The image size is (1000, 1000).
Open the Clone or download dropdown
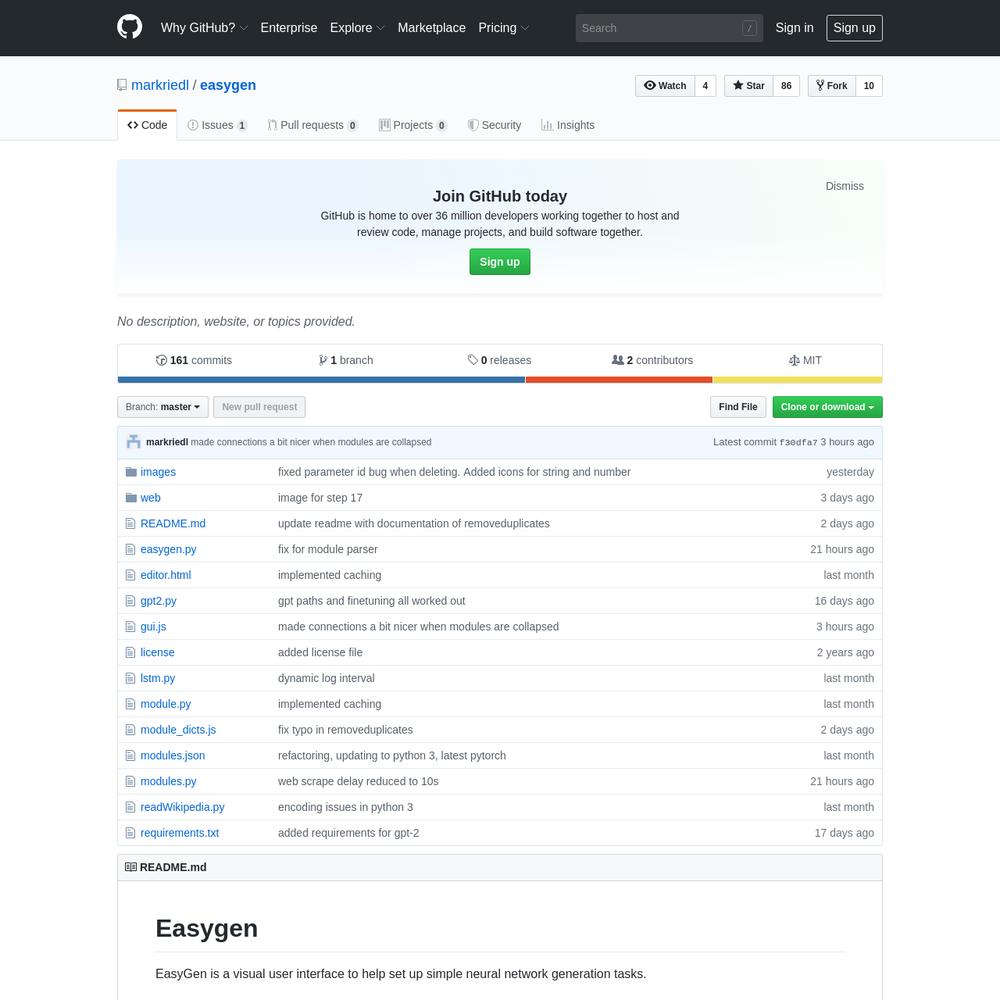click(x=827, y=407)
